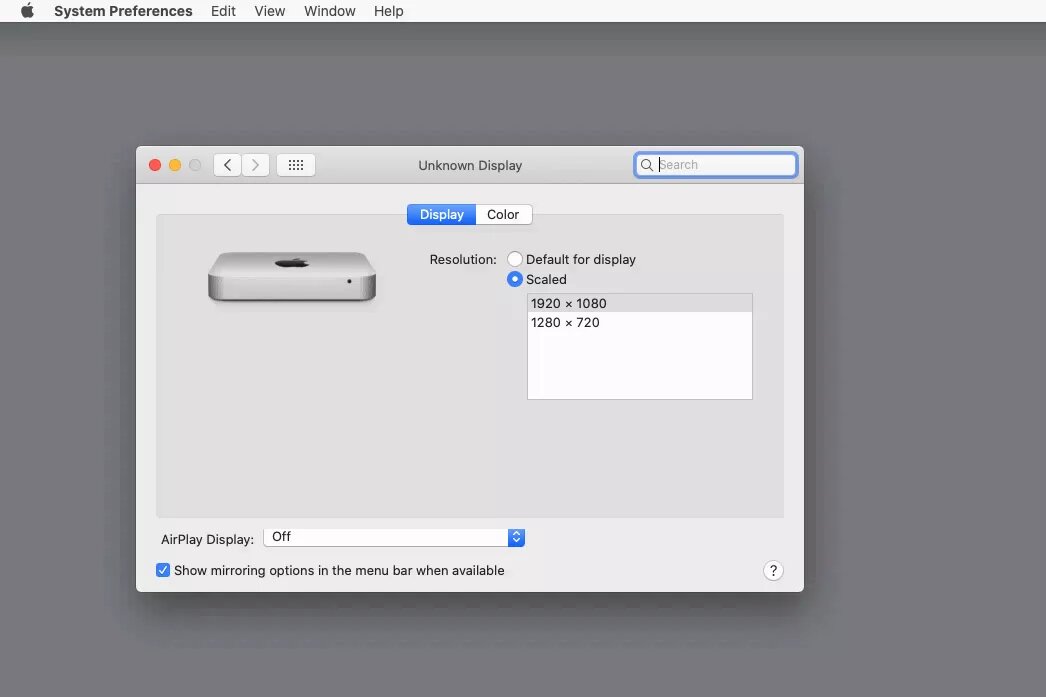The image size is (1046, 697).
Task: Open the Apple menu
Action: [27, 11]
